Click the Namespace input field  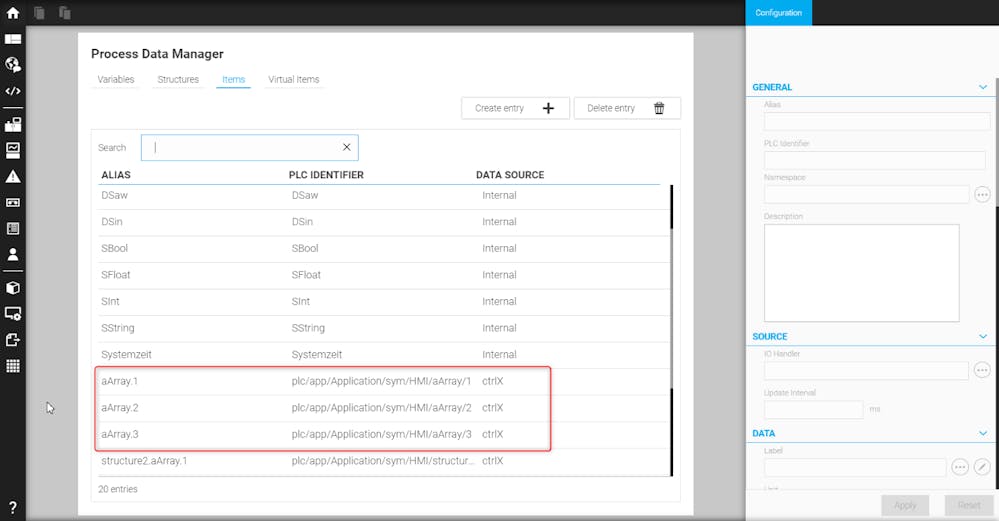click(x=866, y=194)
